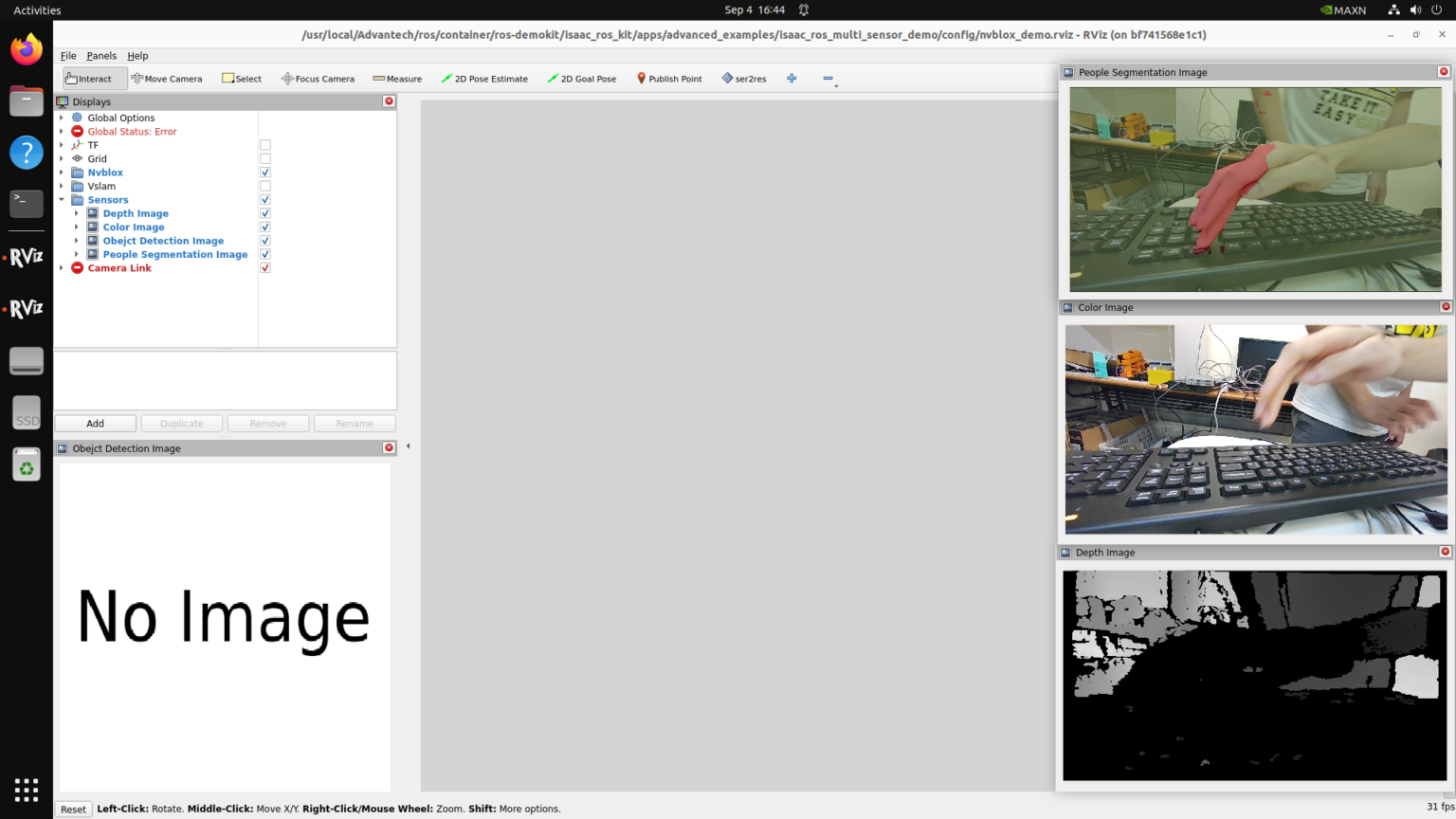Click the minus remove-tool icon
This screenshot has height=819, width=1456.
point(828,79)
